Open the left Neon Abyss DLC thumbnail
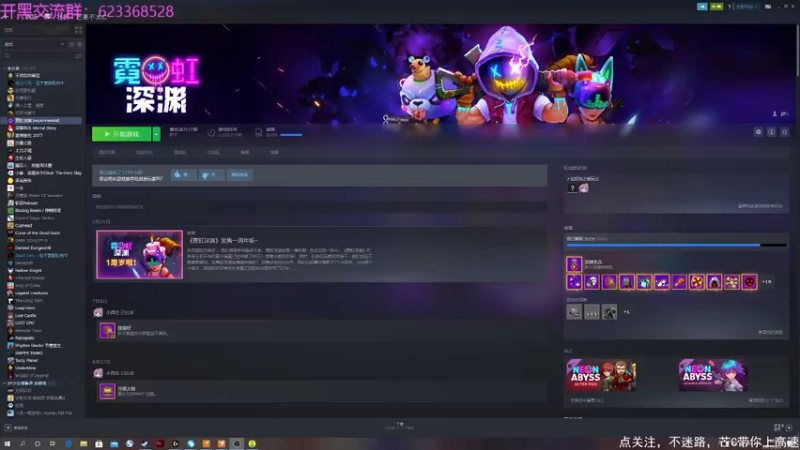 tap(601, 375)
